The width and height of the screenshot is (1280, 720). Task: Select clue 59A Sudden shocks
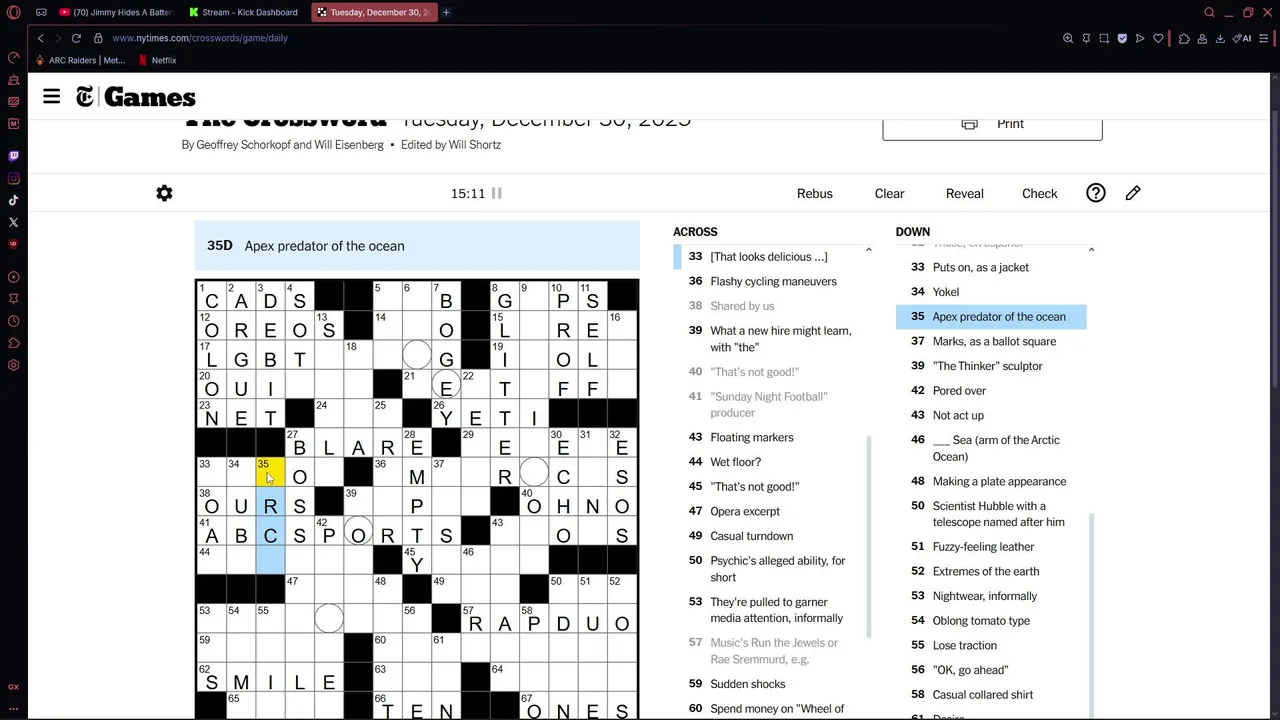[x=768, y=684]
